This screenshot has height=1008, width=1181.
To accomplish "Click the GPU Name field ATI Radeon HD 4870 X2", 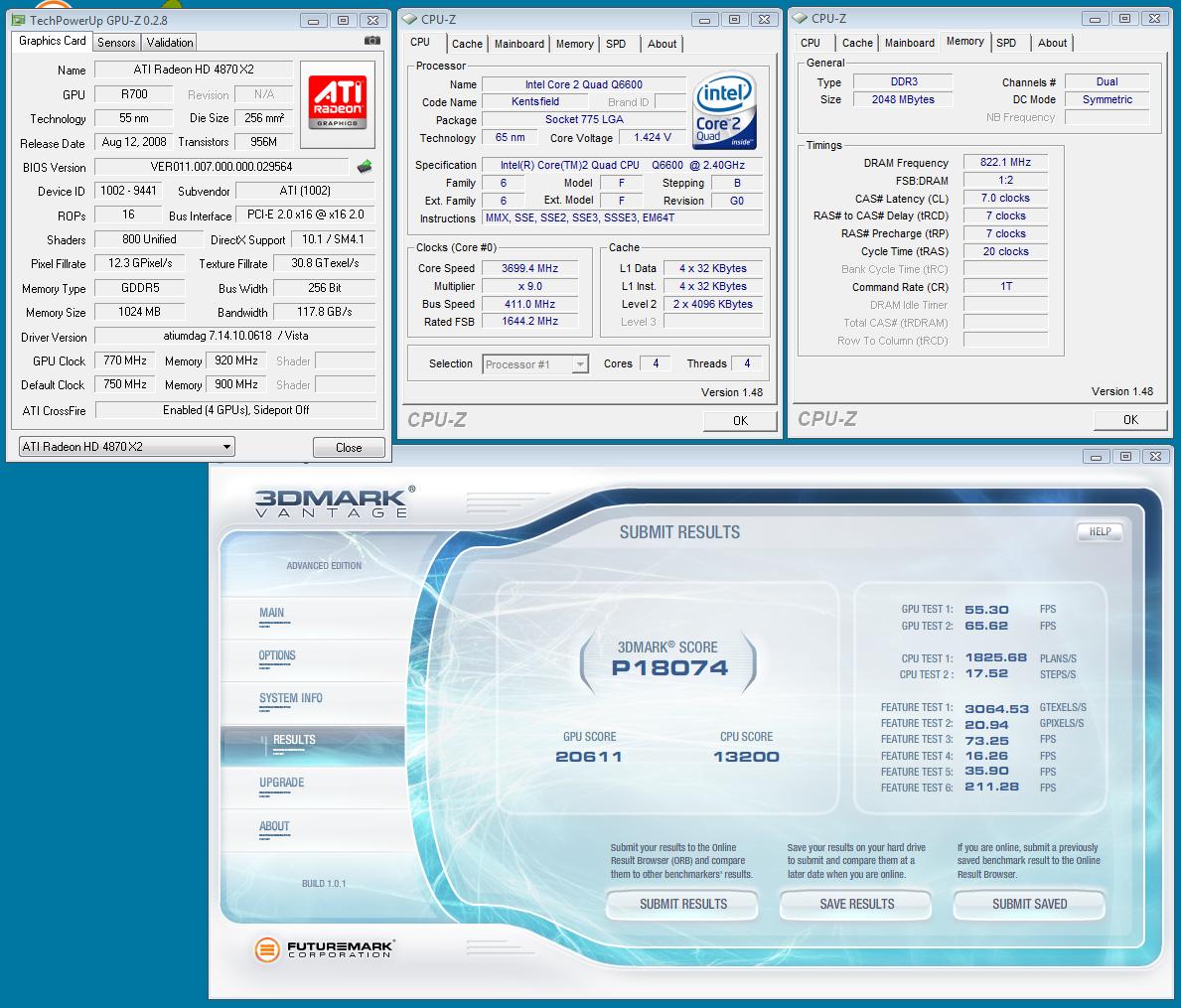I will coord(194,70).
